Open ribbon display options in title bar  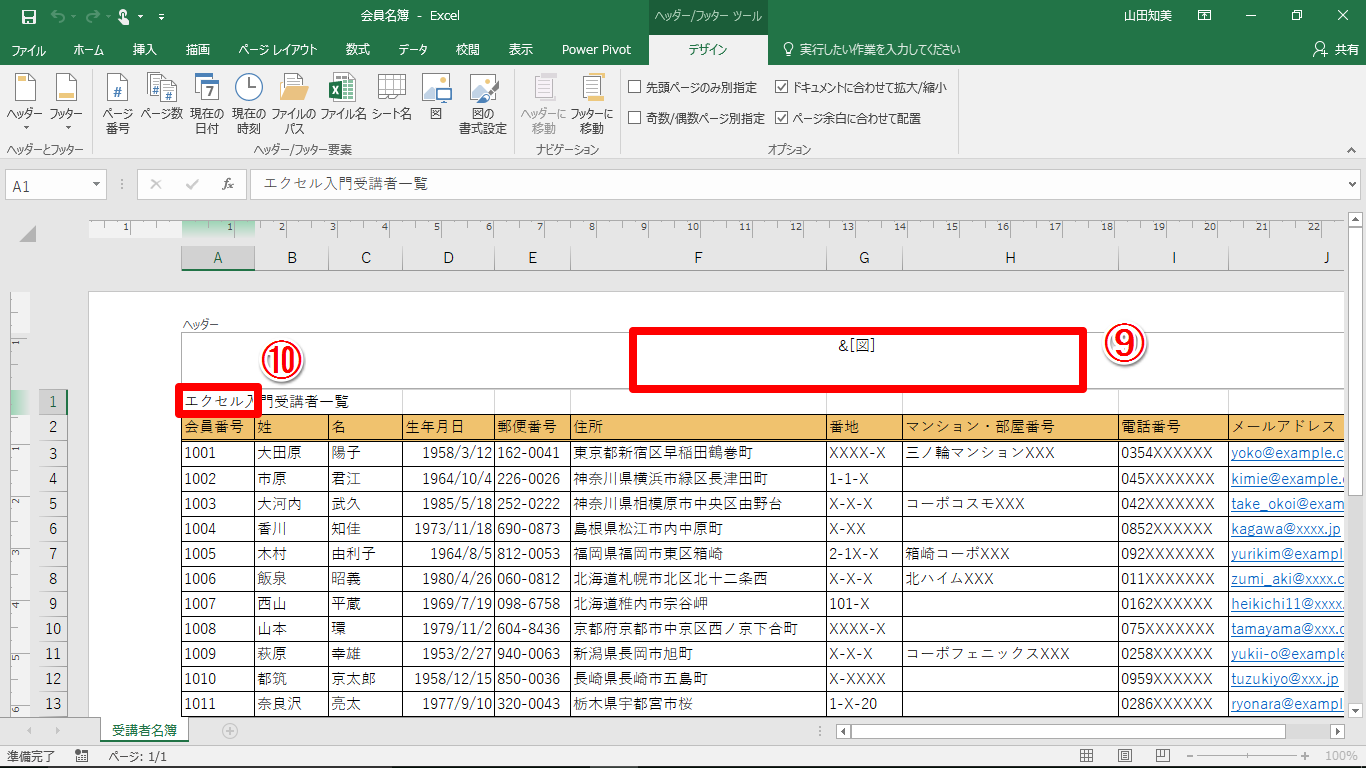1204,16
